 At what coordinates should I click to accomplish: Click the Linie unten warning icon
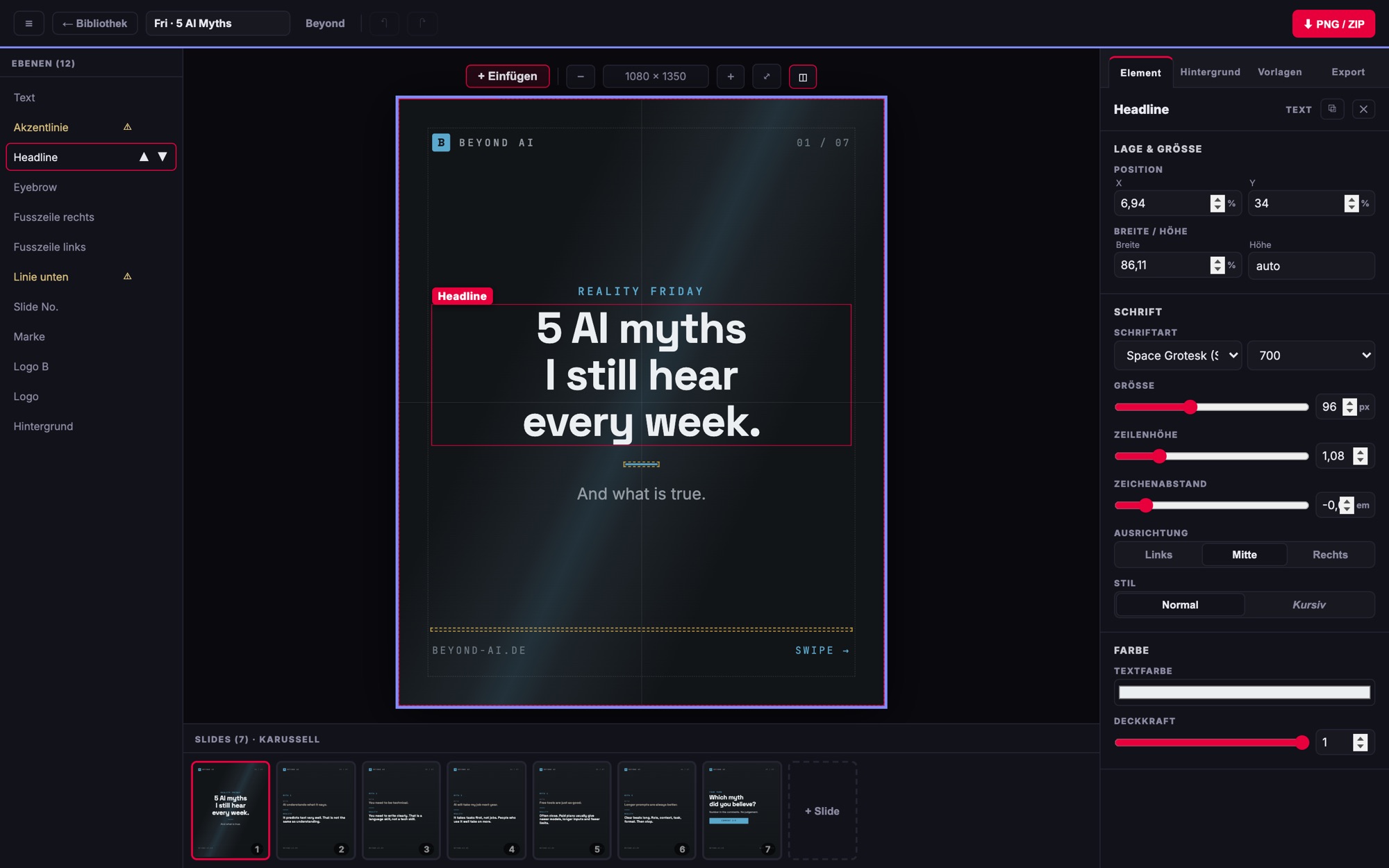(127, 276)
